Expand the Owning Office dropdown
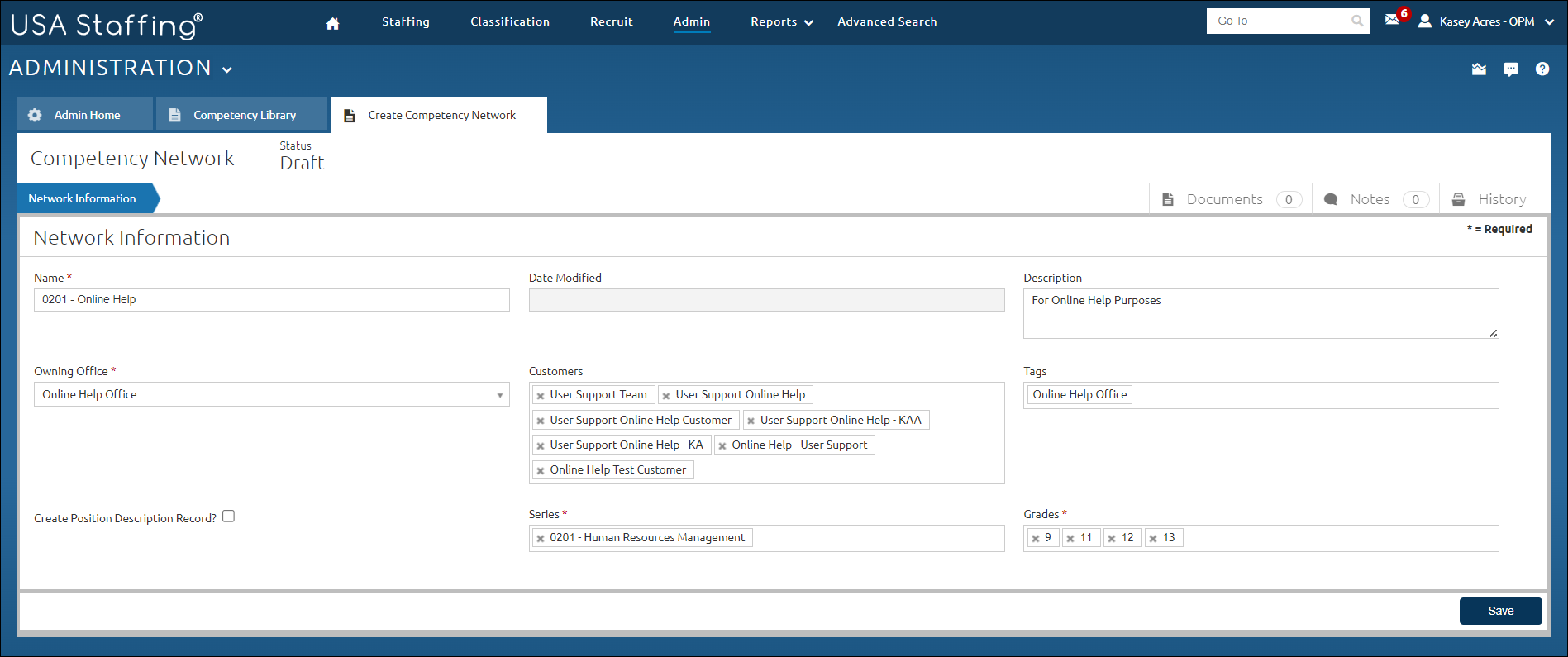 [499, 395]
